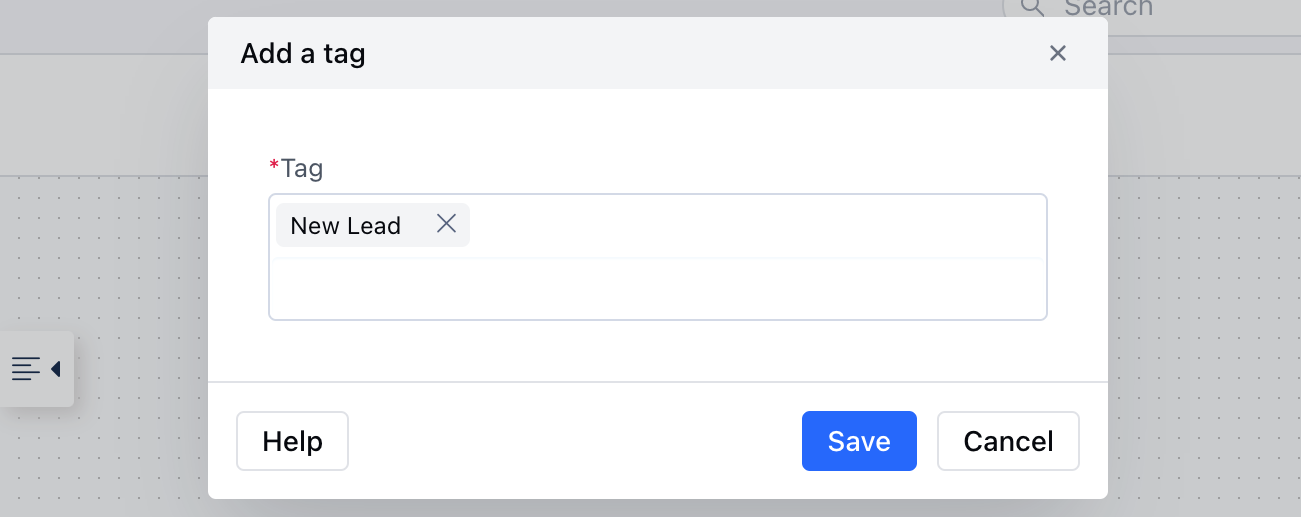Click the Tag field label
The image size is (1301, 517).
(x=302, y=168)
